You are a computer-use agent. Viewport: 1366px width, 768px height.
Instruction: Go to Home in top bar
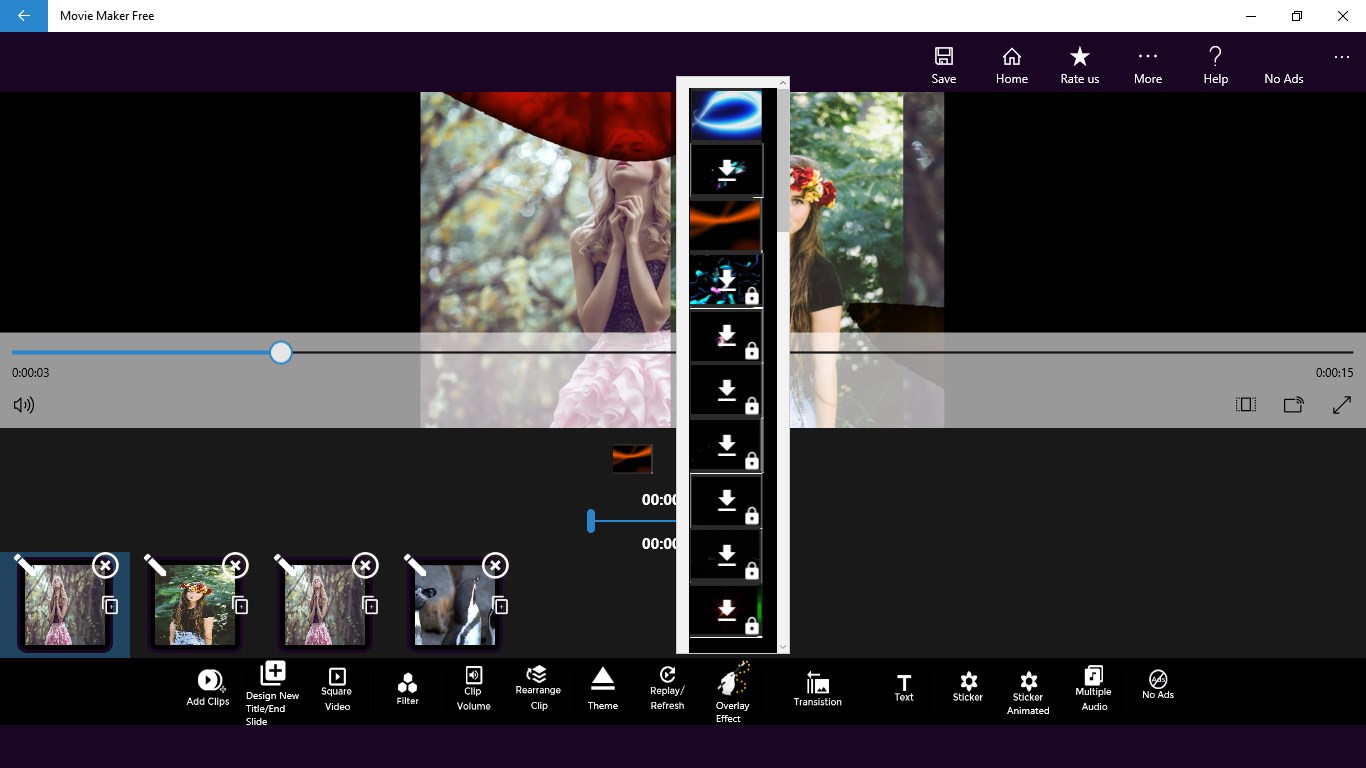tap(1012, 66)
